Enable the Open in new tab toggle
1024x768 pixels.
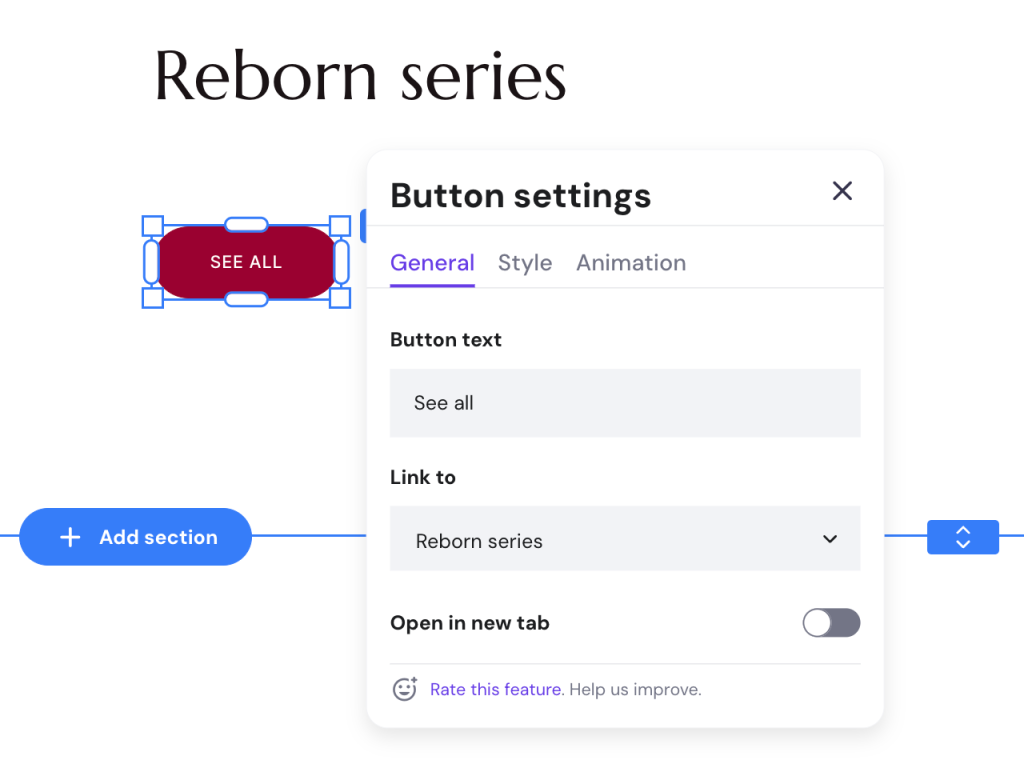click(831, 623)
